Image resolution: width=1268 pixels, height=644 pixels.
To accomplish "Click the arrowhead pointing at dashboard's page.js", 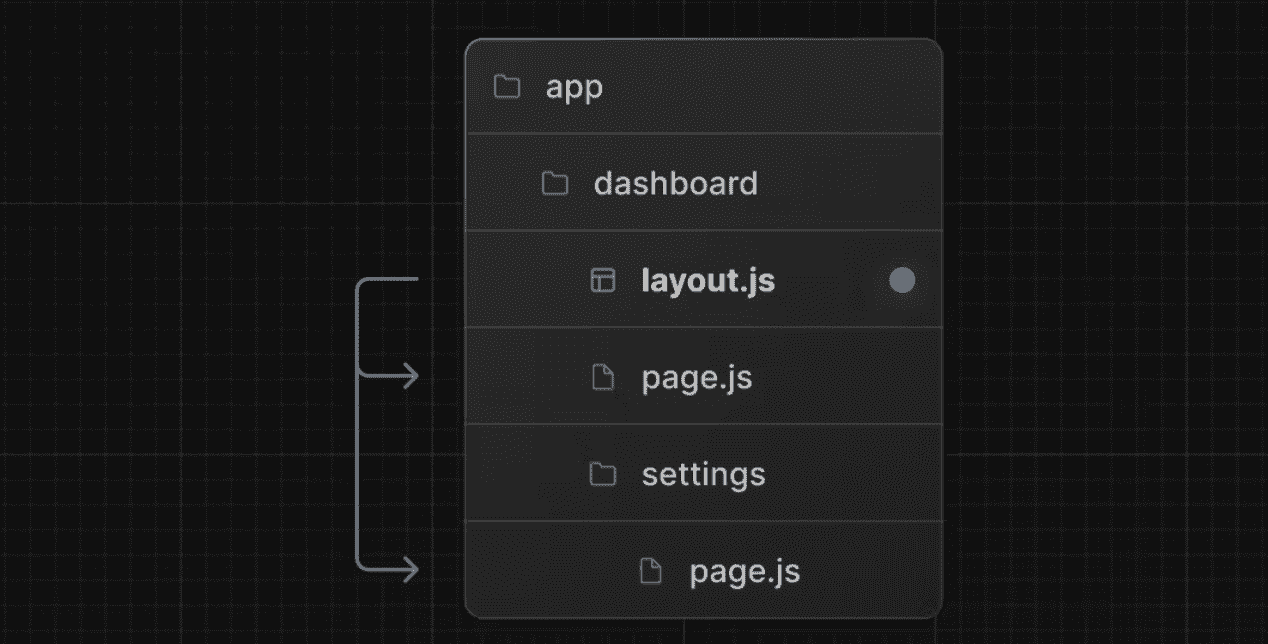I will tap(410, 376).
